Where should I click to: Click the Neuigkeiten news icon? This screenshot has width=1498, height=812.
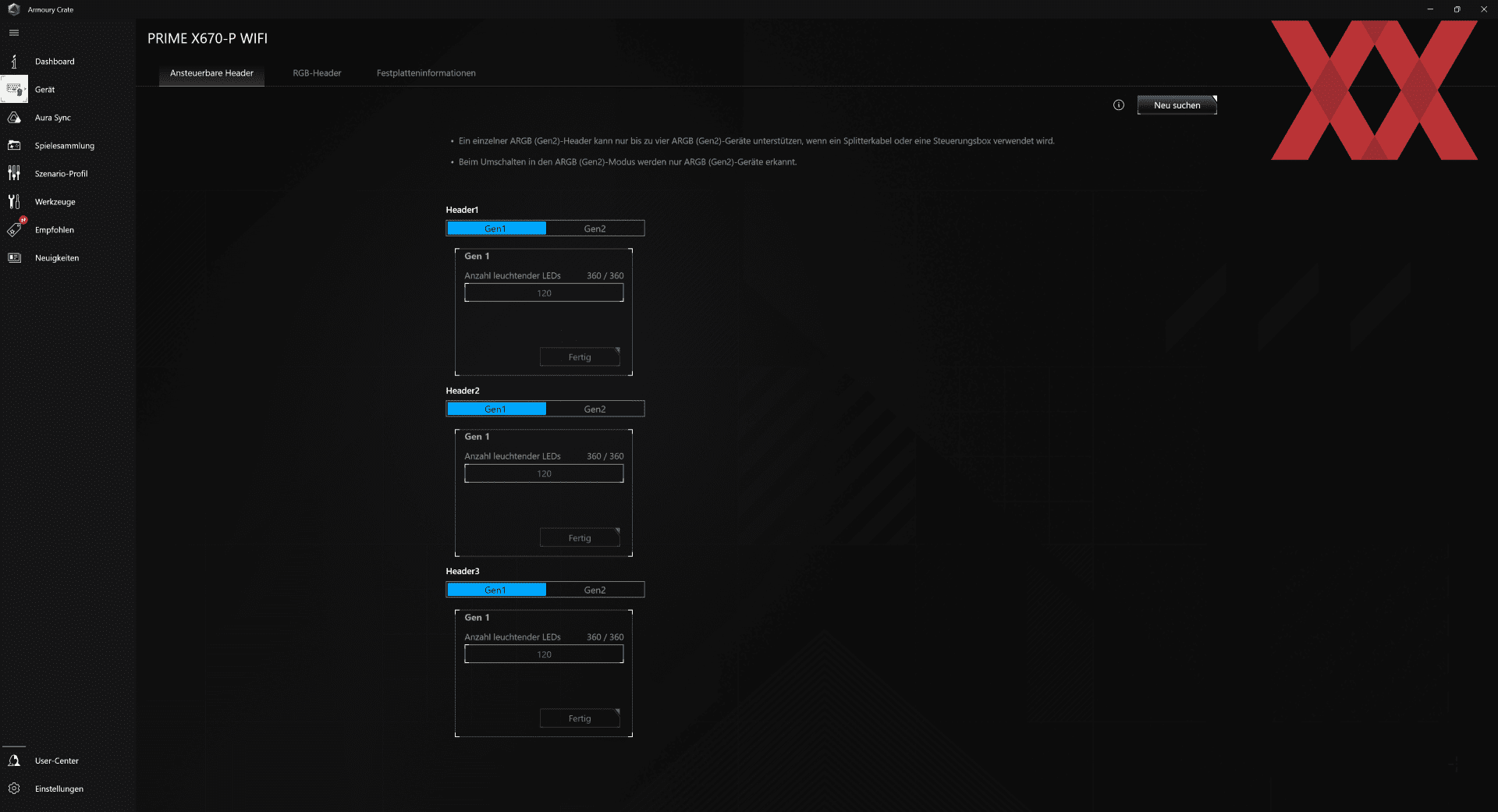(14, 258)
